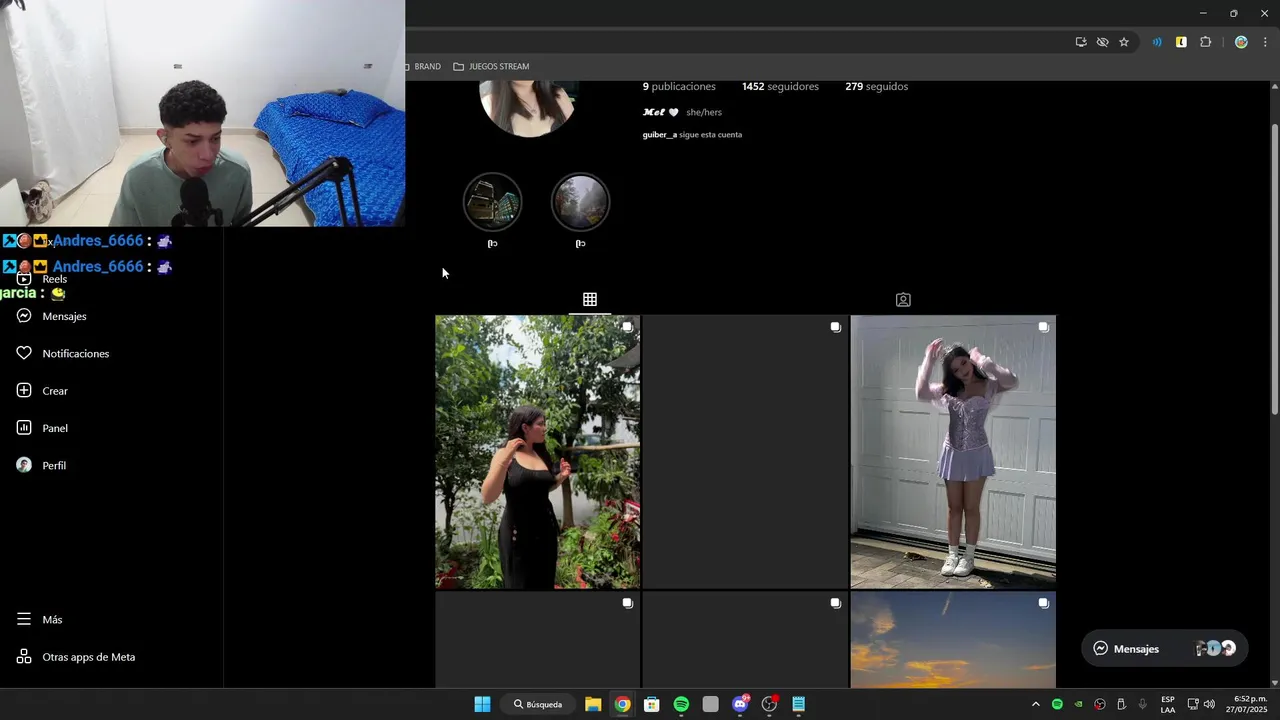Click the install app icon in address bar

click(x=1081, y=42)
